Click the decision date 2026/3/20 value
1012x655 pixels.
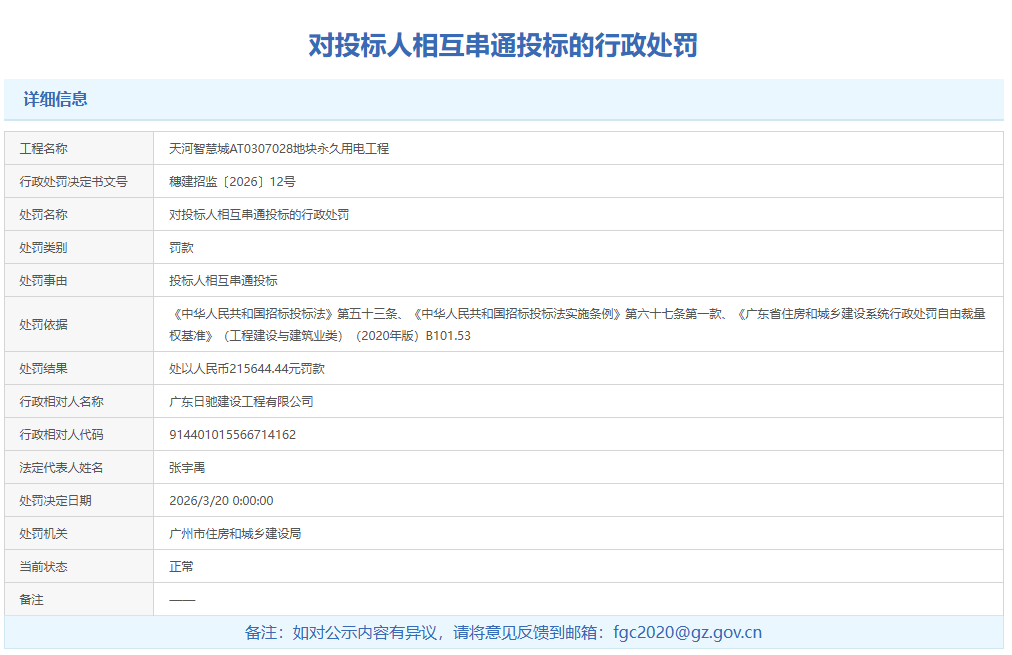(221, 500)
